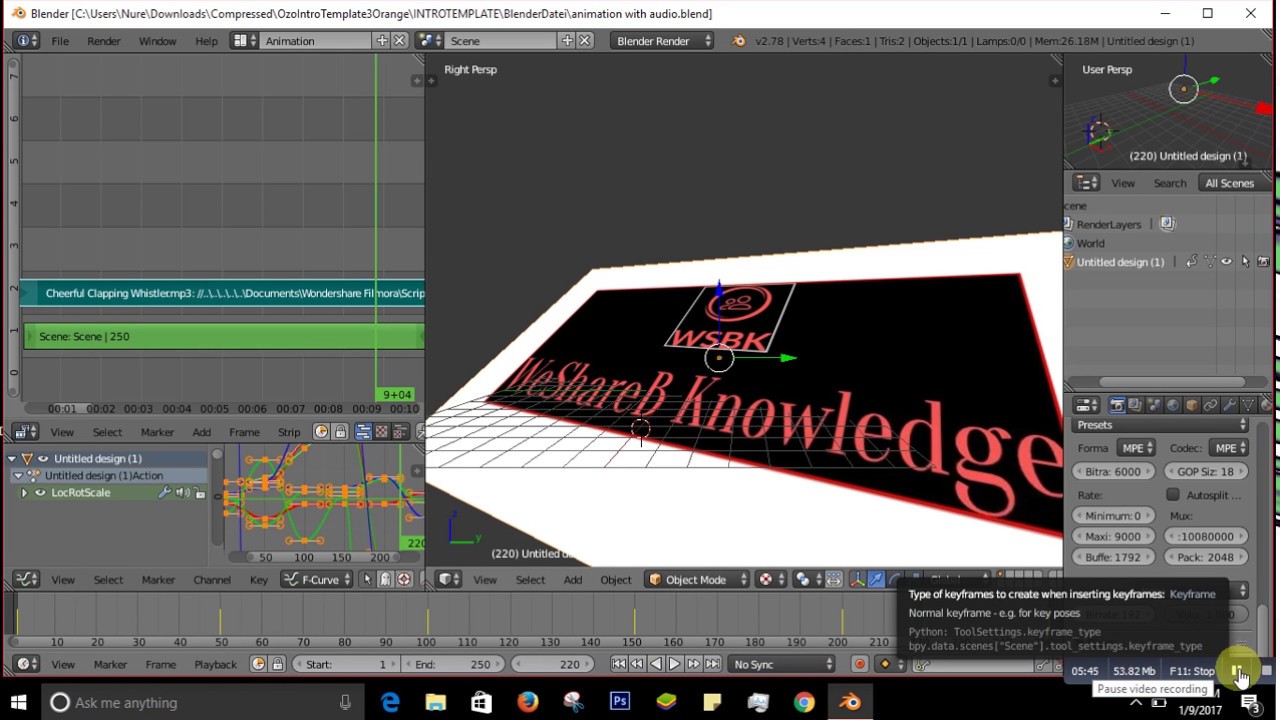Screen dimensions: 1280x720
Task: Toggle visibility eye of Untitled design (1) channel
Action: 43,458
